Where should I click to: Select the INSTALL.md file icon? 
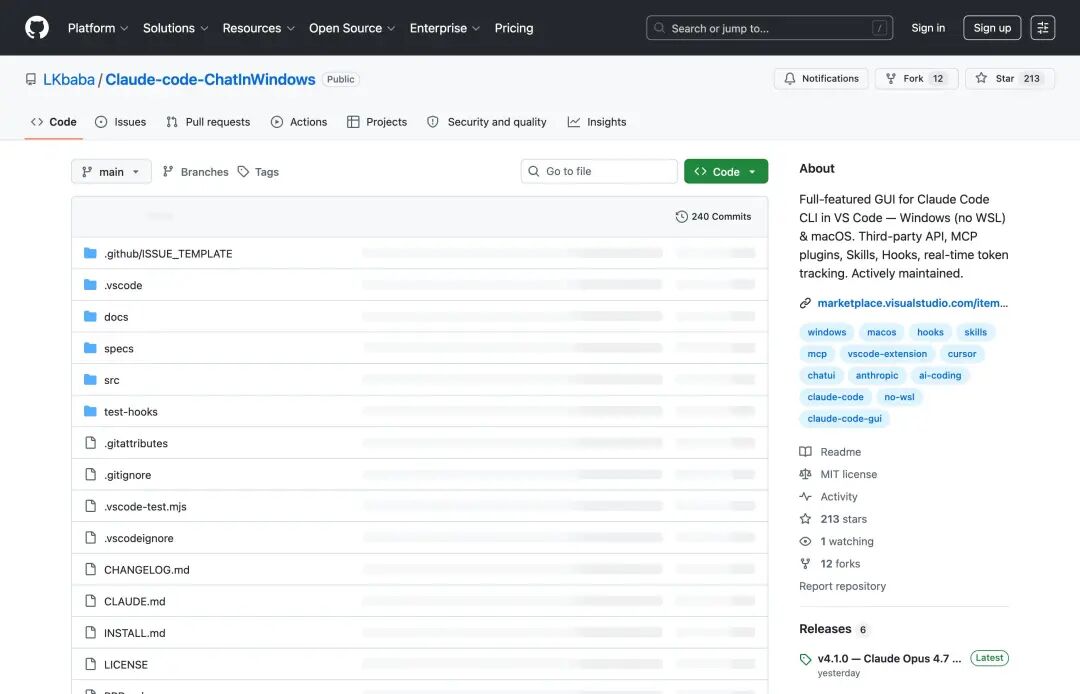[90, 633]
